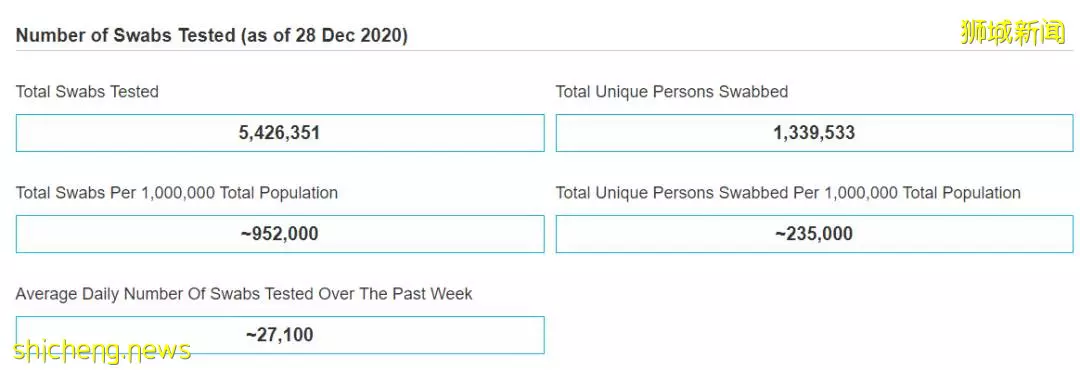Viewport: 1080px width, 370px height.
Task: Click the 28 Dec 2020 date in heading
Action: [349, 36]
